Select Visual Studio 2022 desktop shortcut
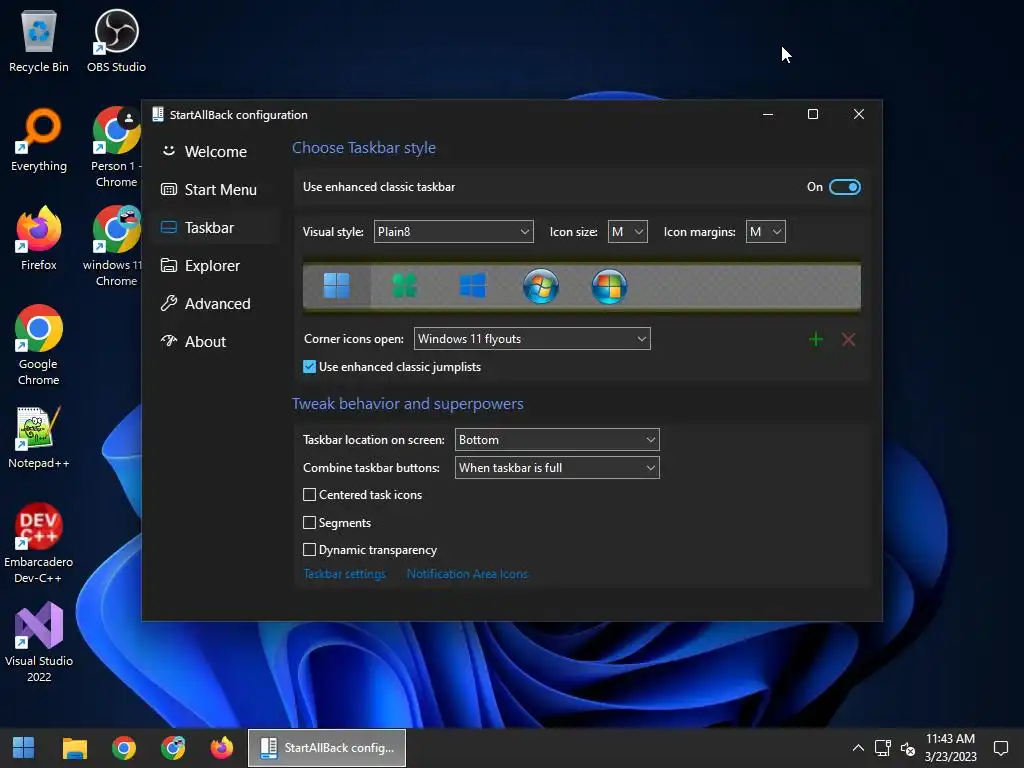 (x=39, y=643)
